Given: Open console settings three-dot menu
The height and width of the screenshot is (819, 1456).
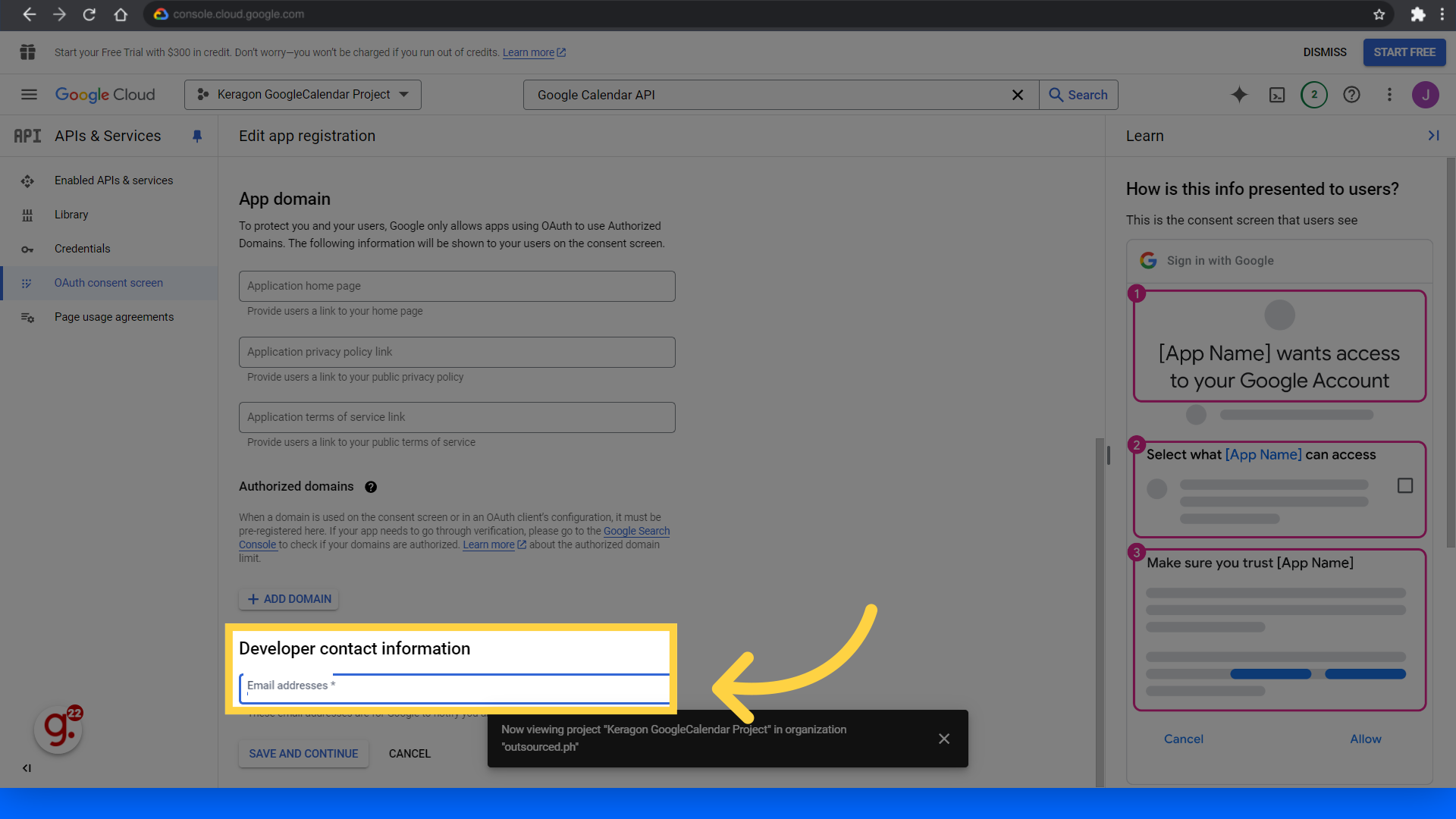Looking at the screenshot, I should (x=1389, y=95).
